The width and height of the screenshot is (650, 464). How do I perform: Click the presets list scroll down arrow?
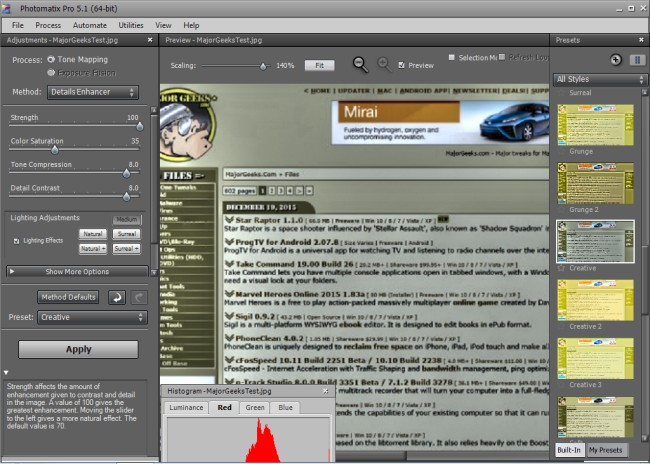645,438
